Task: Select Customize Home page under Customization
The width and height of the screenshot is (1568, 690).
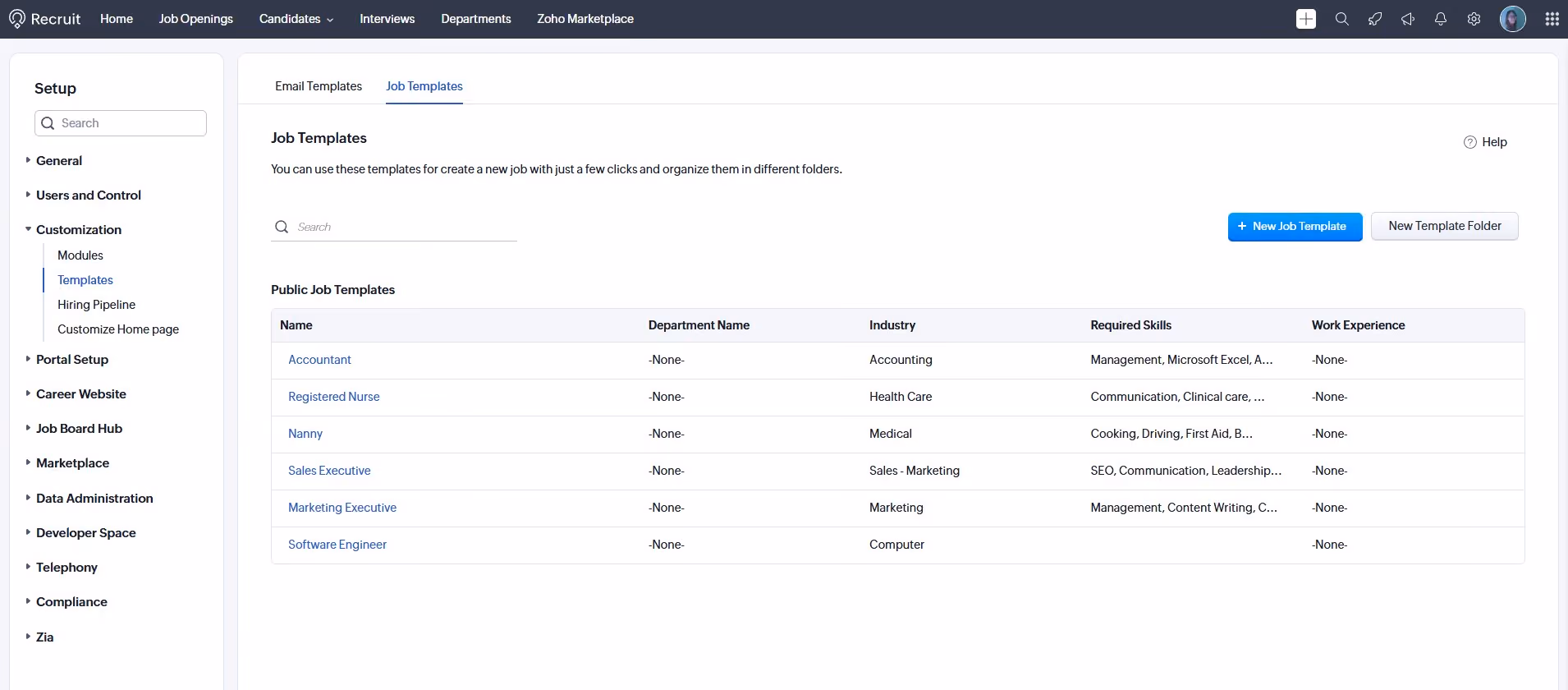Action: (118, 329)
